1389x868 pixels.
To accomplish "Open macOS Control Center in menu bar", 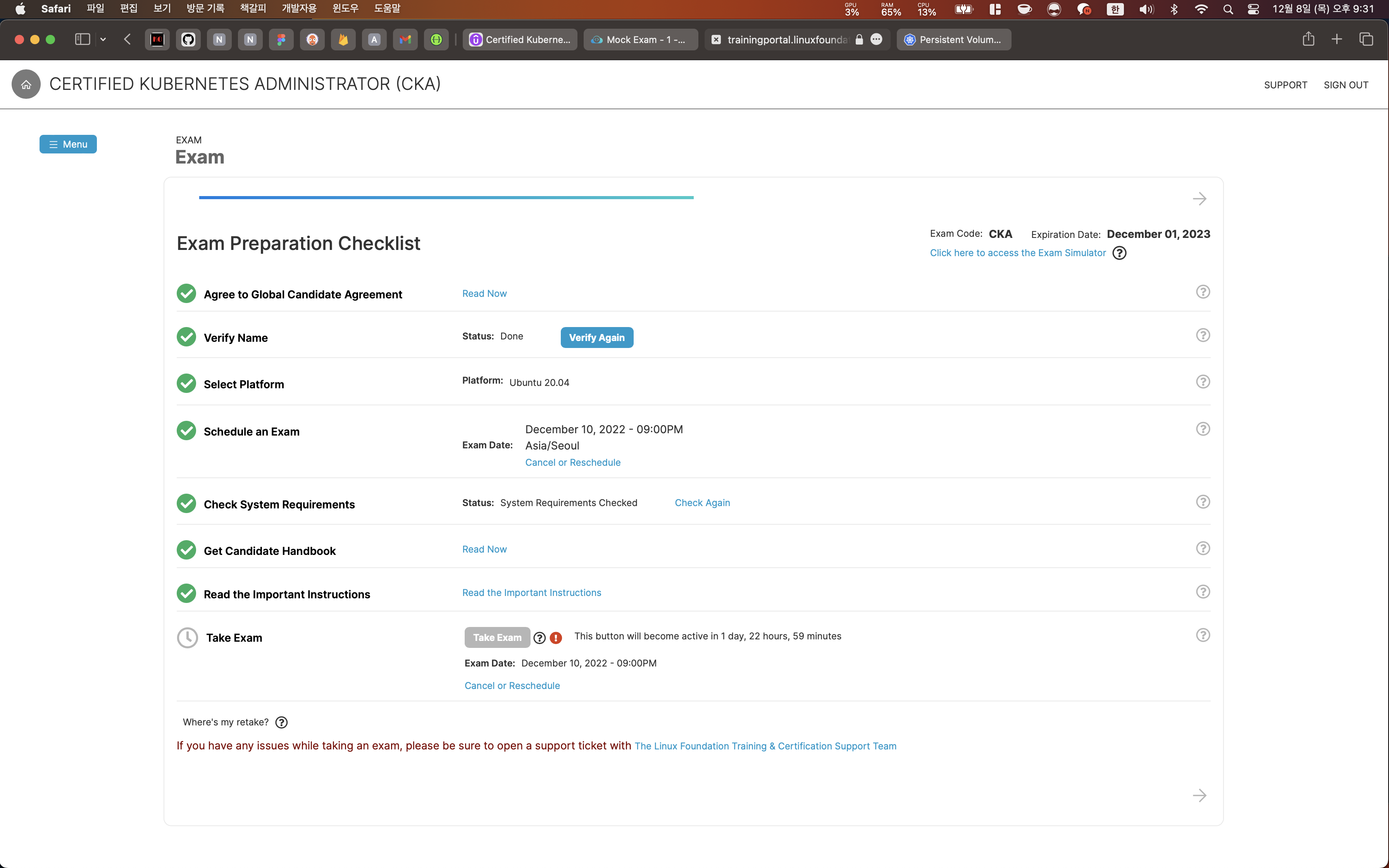I will 1253,9.
